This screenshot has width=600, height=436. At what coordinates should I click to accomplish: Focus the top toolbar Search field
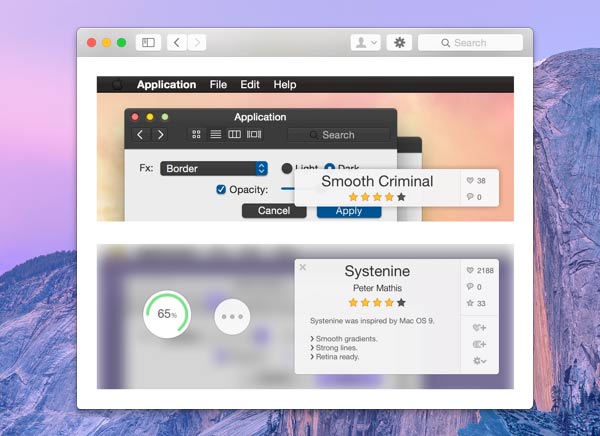coord(470,42)
